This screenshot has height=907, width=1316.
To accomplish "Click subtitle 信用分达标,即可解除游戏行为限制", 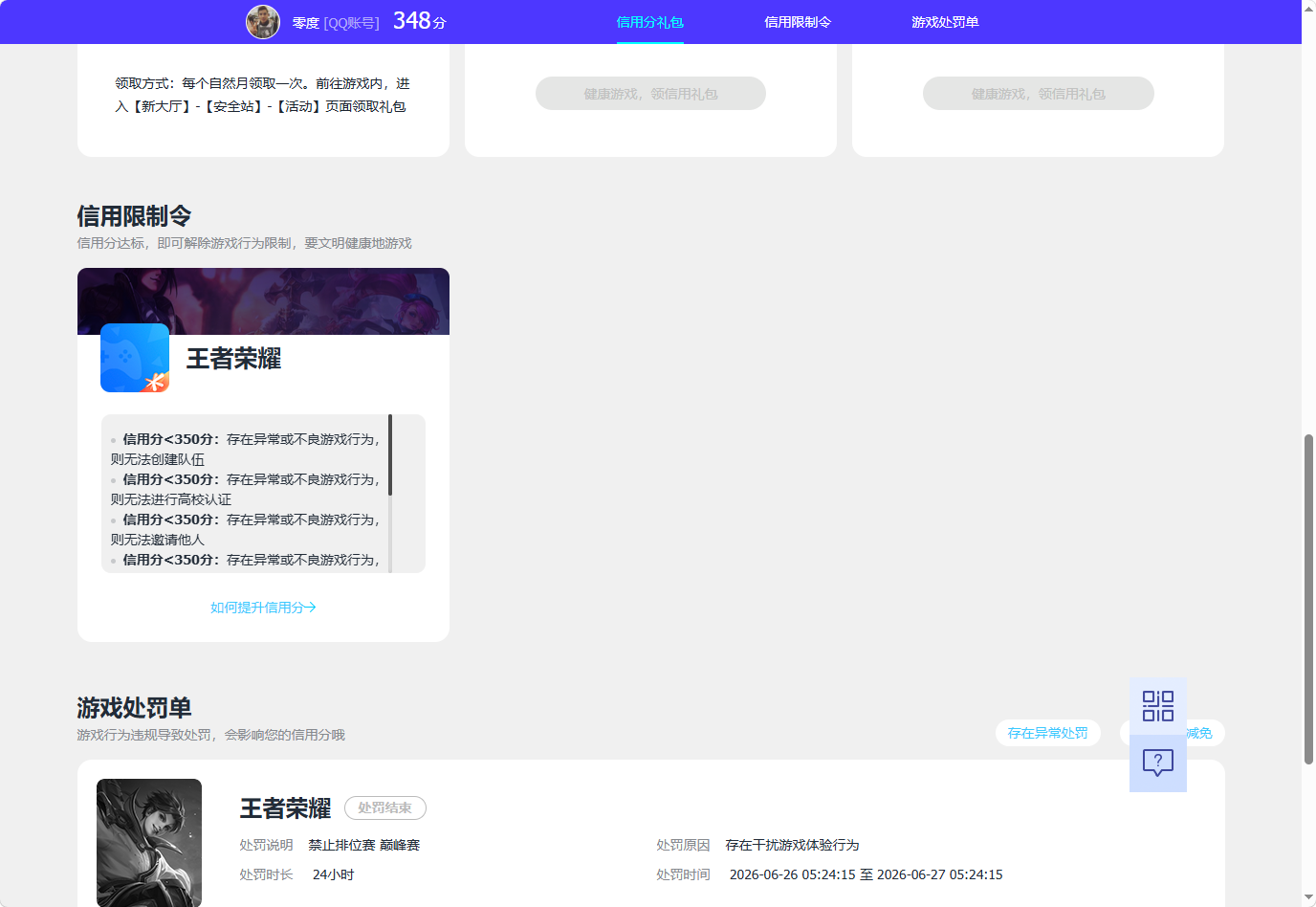I will [x=244, y=243].
